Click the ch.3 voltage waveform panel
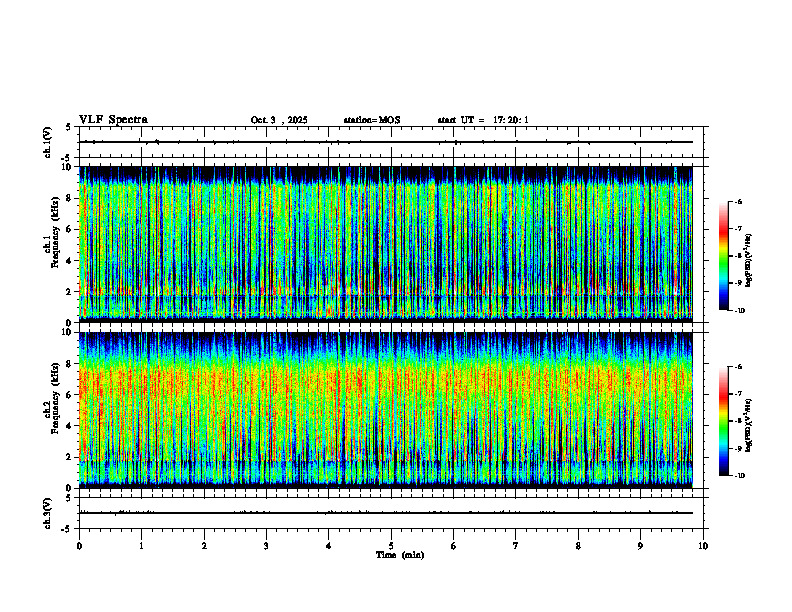This screenshot has width=792, height=612. (x=391, y=513)
